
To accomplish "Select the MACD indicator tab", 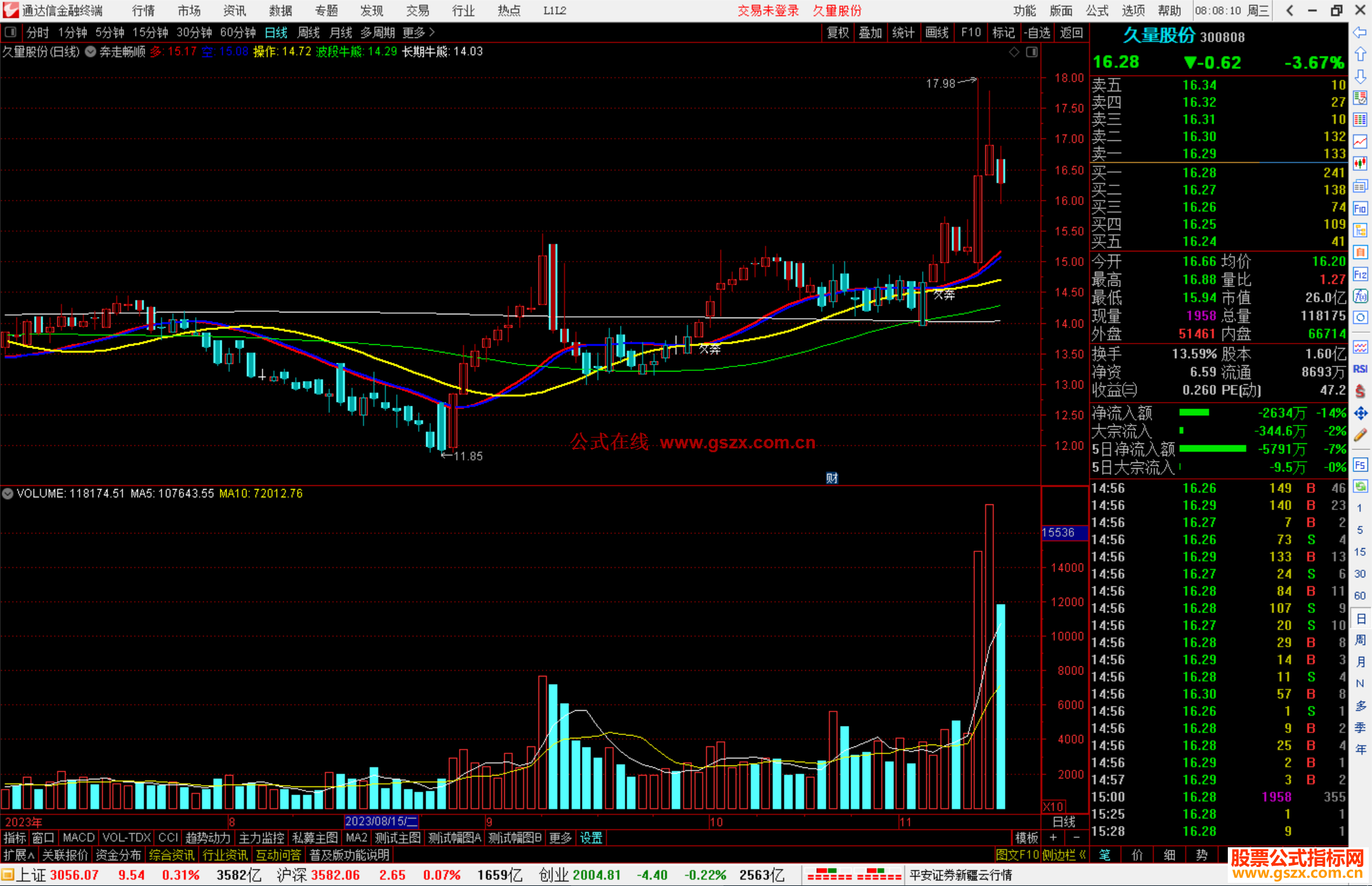I will (79, 838).
